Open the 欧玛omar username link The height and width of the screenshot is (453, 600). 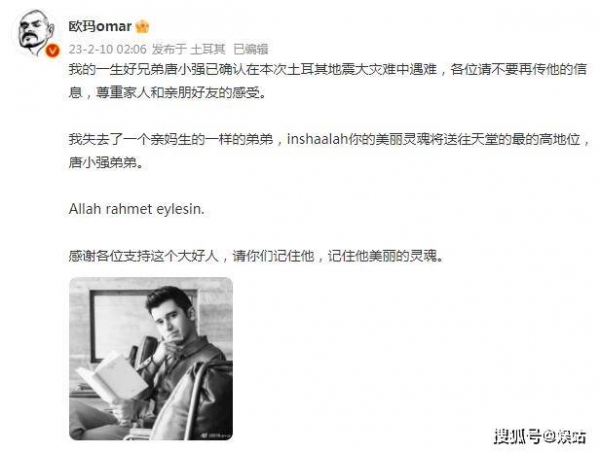(x=100, y=26)
